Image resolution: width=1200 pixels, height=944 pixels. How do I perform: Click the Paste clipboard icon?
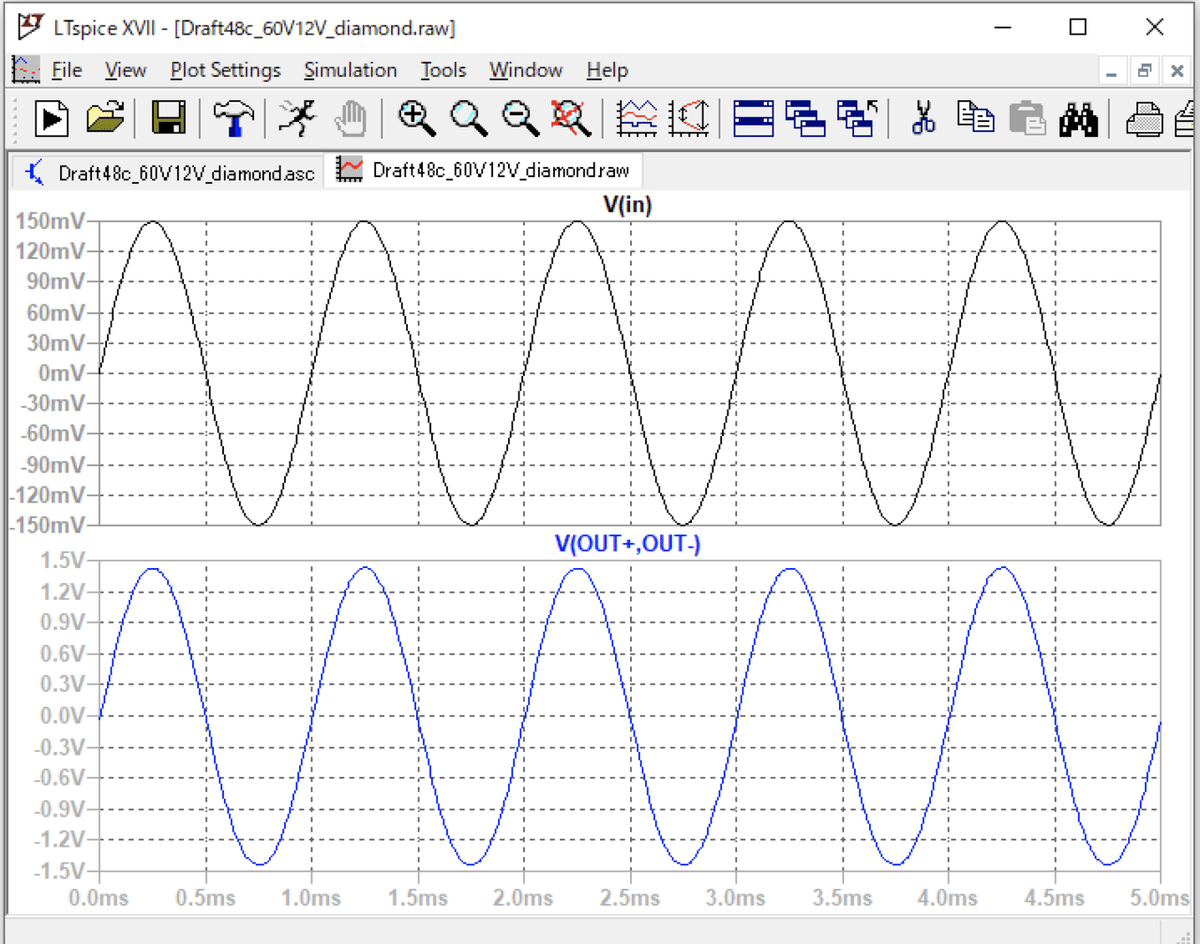point(1027,119)
